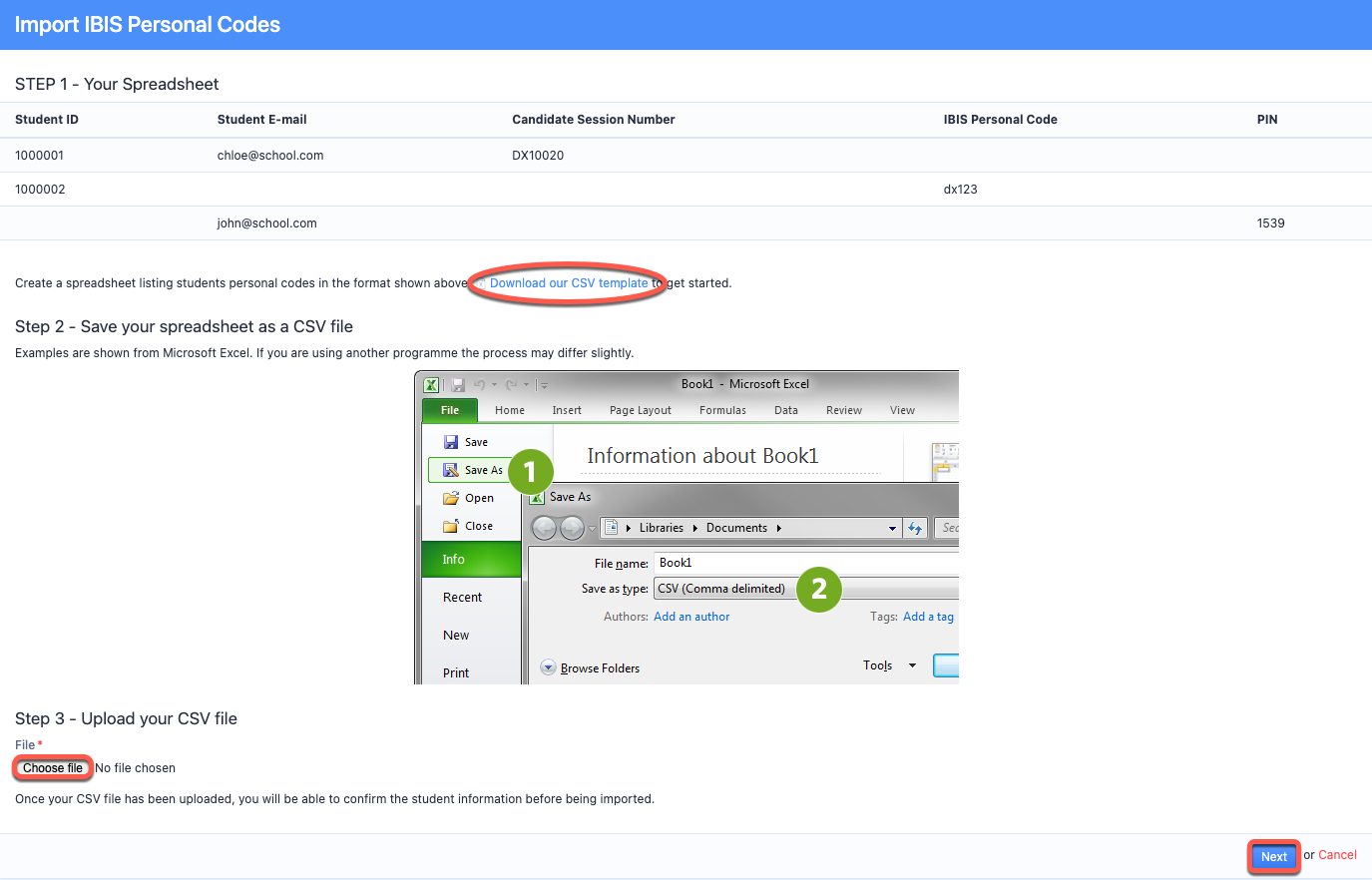This screenshot has height=880, width=1372.
Task: Click the green number 1 step marker
Action: (530, 472)
